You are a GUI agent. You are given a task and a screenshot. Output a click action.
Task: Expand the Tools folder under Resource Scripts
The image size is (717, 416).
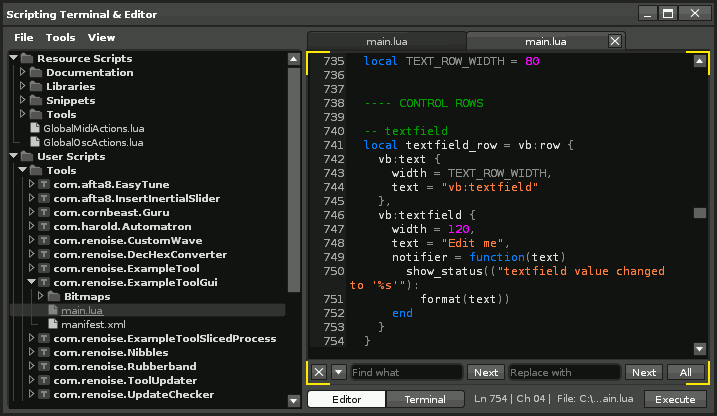pos(22,114)
